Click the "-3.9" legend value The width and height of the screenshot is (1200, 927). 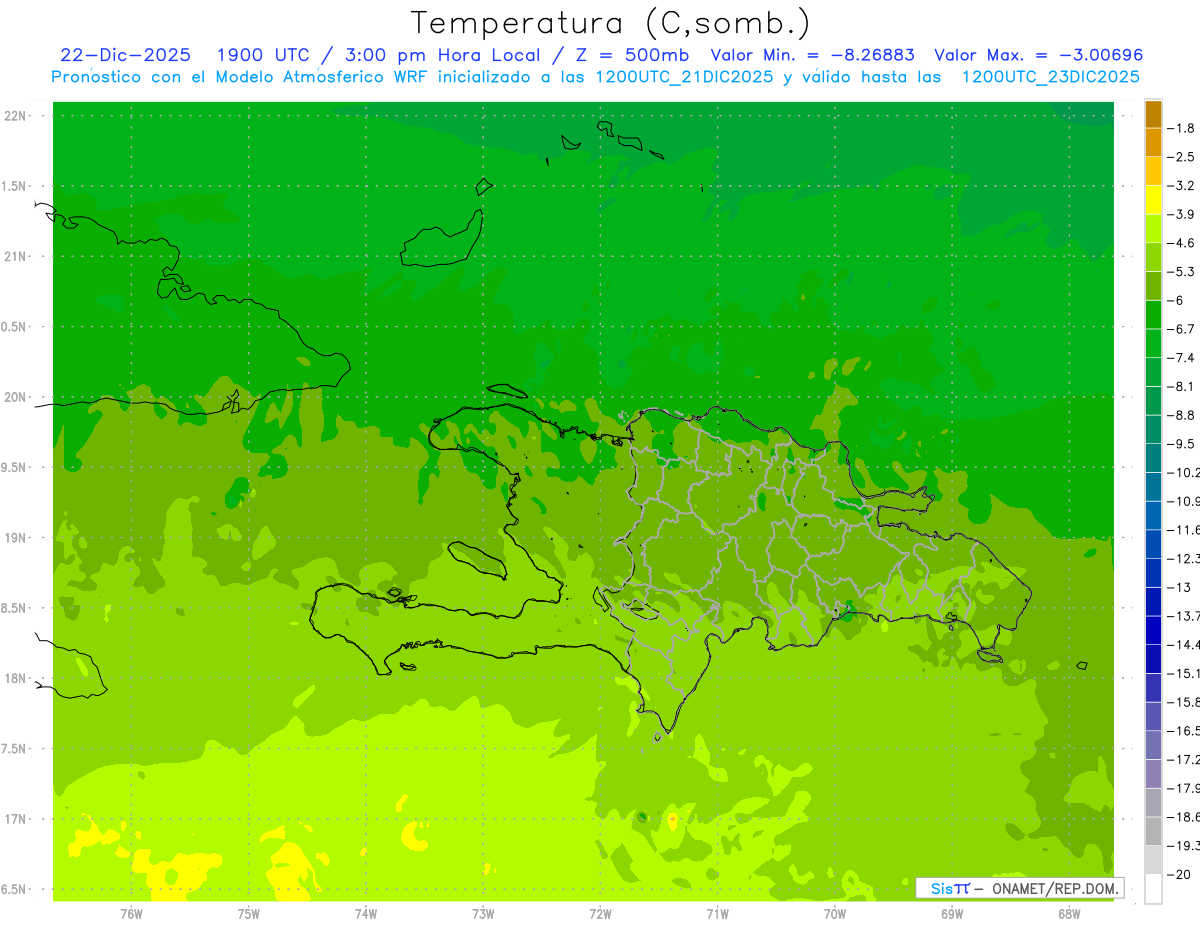pyautogui.click(x=1183, y=214)
